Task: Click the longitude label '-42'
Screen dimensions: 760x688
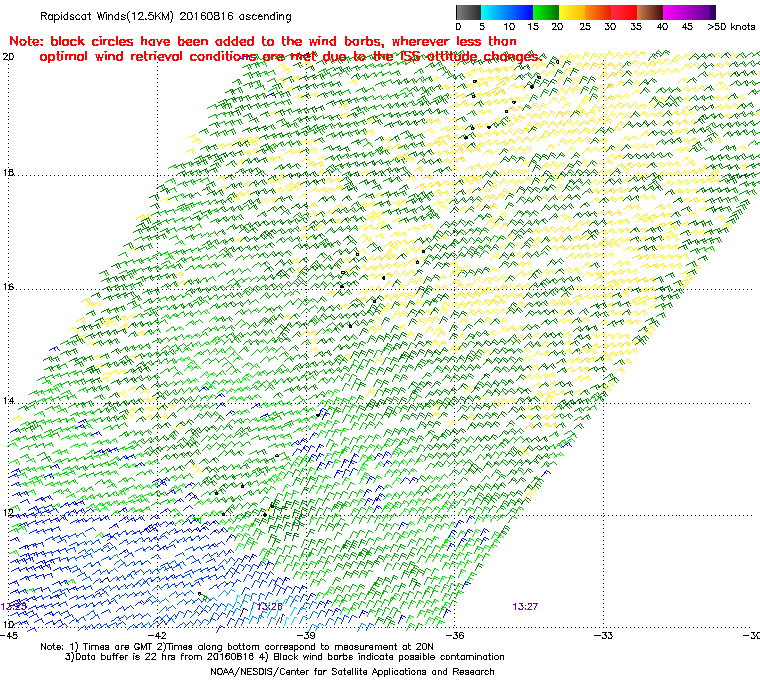Action: point(158,635)
